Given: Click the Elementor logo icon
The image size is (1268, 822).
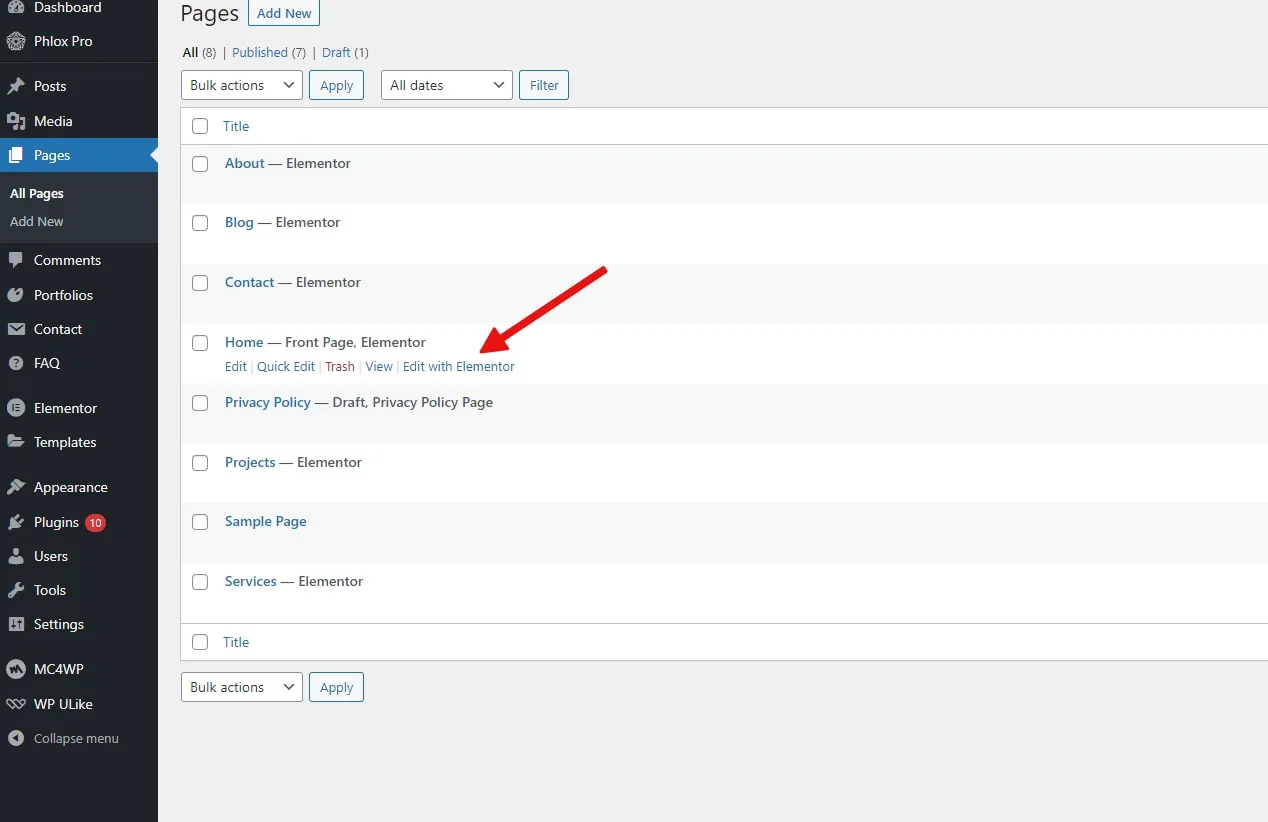Looking at the screenshot, I should click(x=16, y=408).
